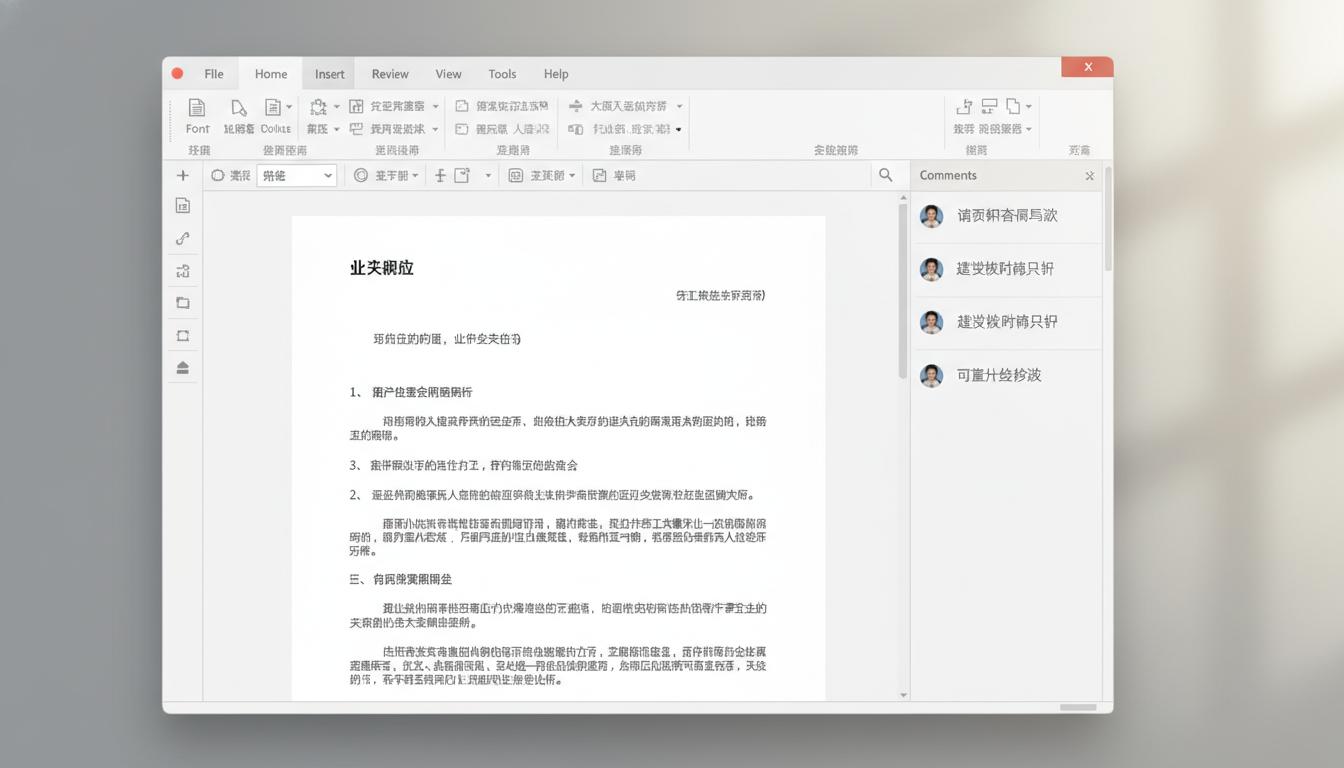Click the link icon in the left sidebar
The image size is (1344, 768).
click(x=182, y=238)
